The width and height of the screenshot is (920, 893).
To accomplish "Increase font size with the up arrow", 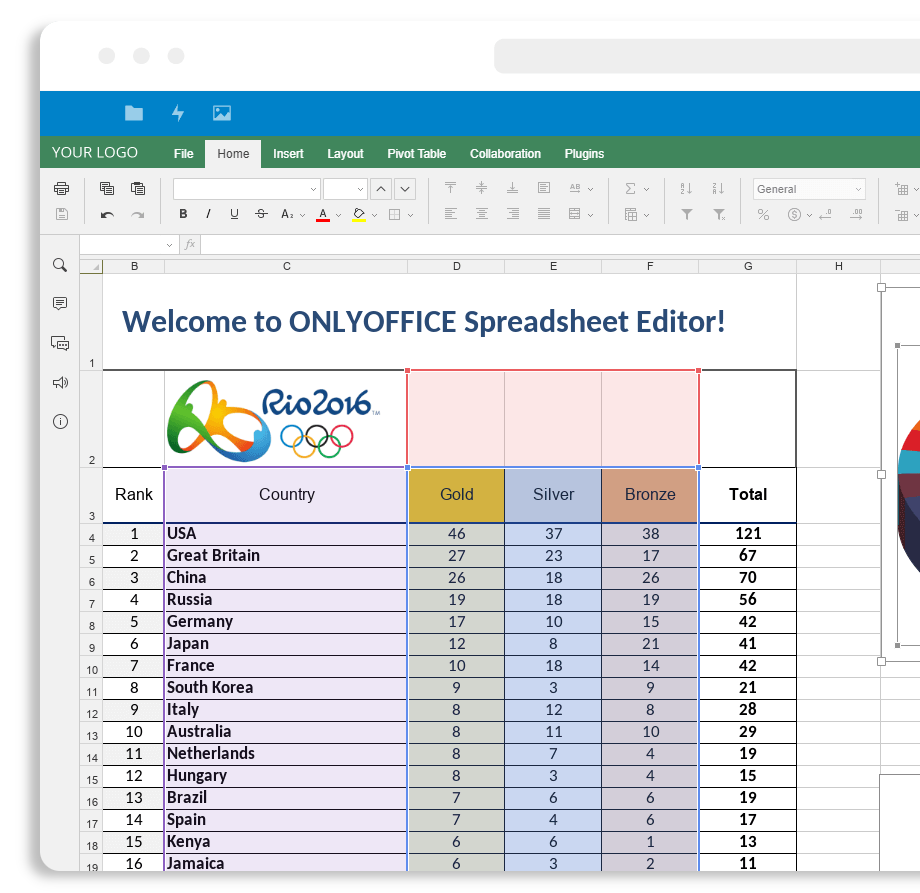I will pyautogui.click(x=381, y=189).
